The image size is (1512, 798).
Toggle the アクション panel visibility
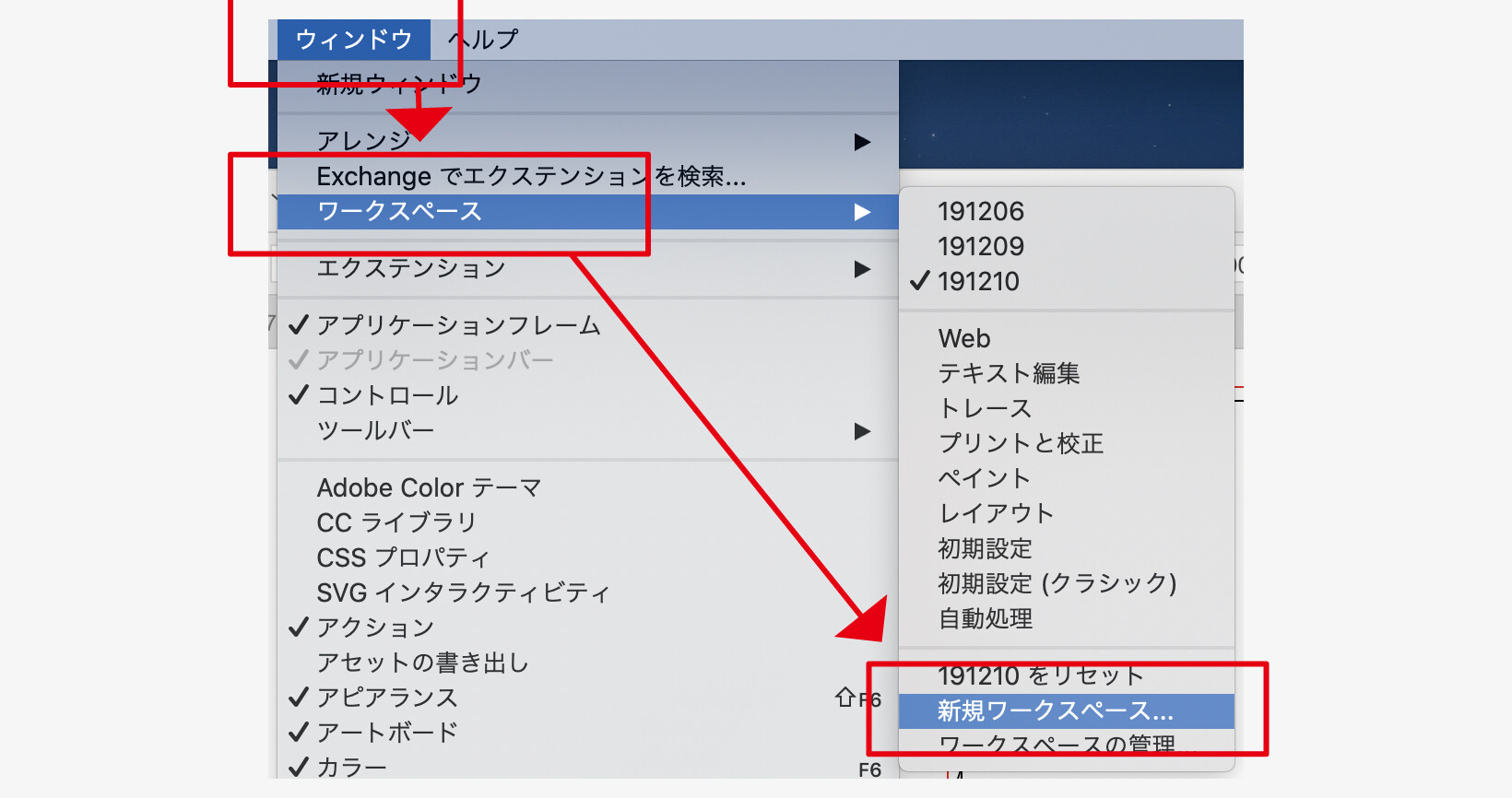pos(375,628)
